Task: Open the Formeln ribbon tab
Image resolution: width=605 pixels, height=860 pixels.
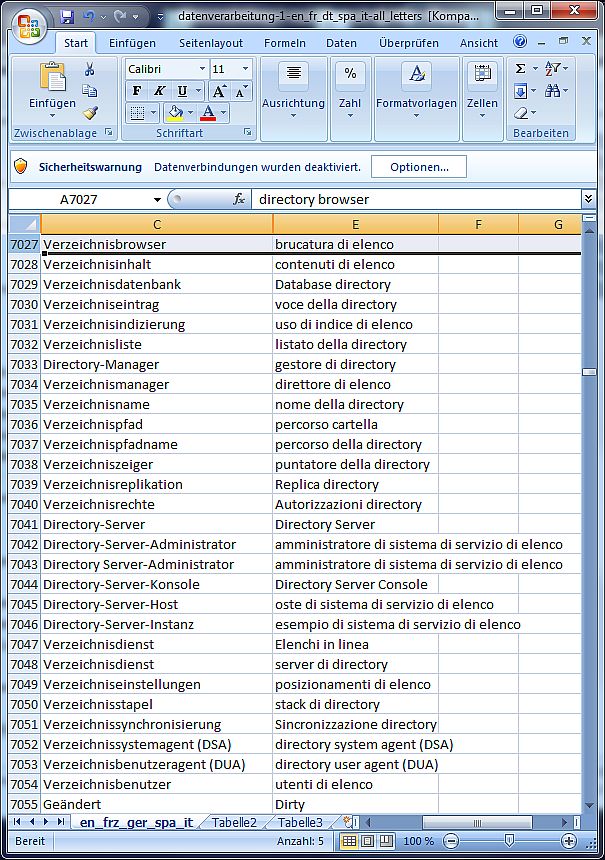Action: pyautogui.click(x=285, y=43)
